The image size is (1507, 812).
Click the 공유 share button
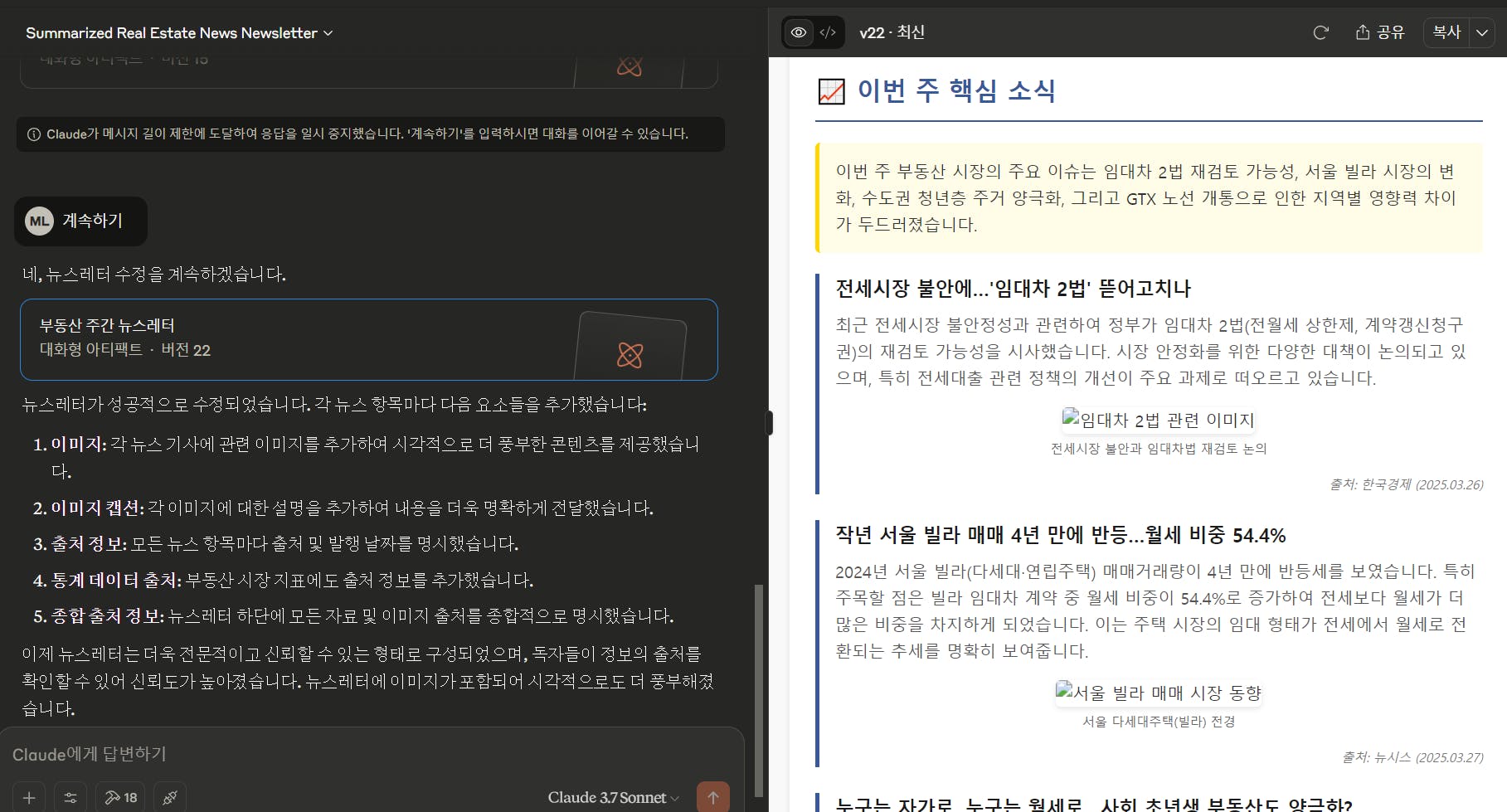click(1380, 32)
